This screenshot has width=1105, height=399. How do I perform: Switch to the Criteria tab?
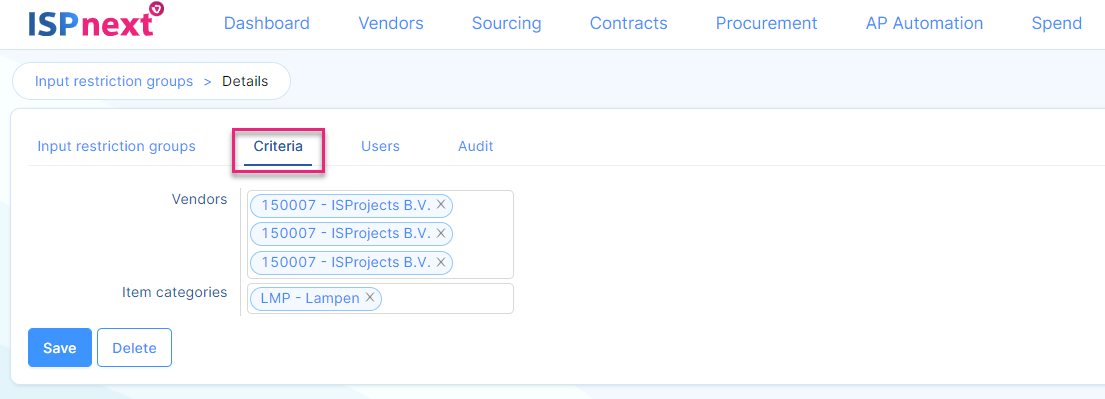click(278, 147)
